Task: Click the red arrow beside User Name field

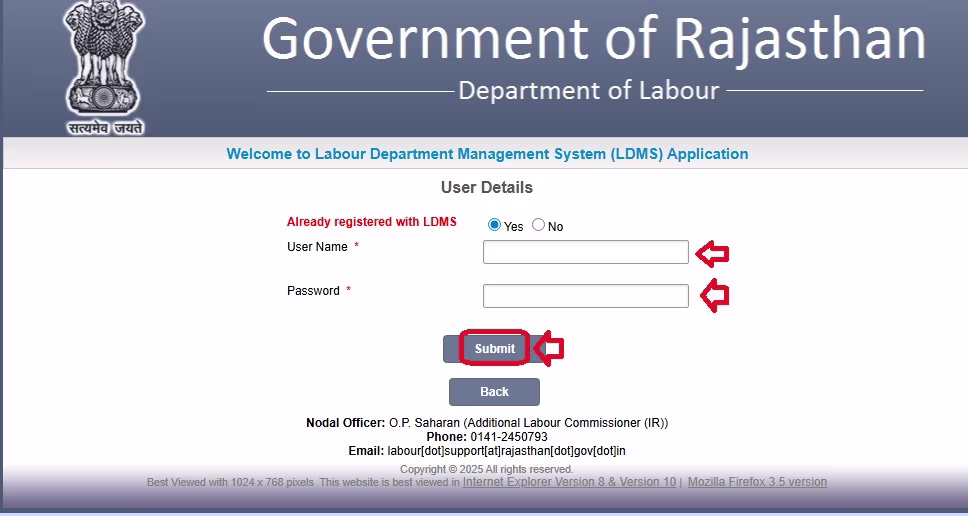Action: (712, 253)
